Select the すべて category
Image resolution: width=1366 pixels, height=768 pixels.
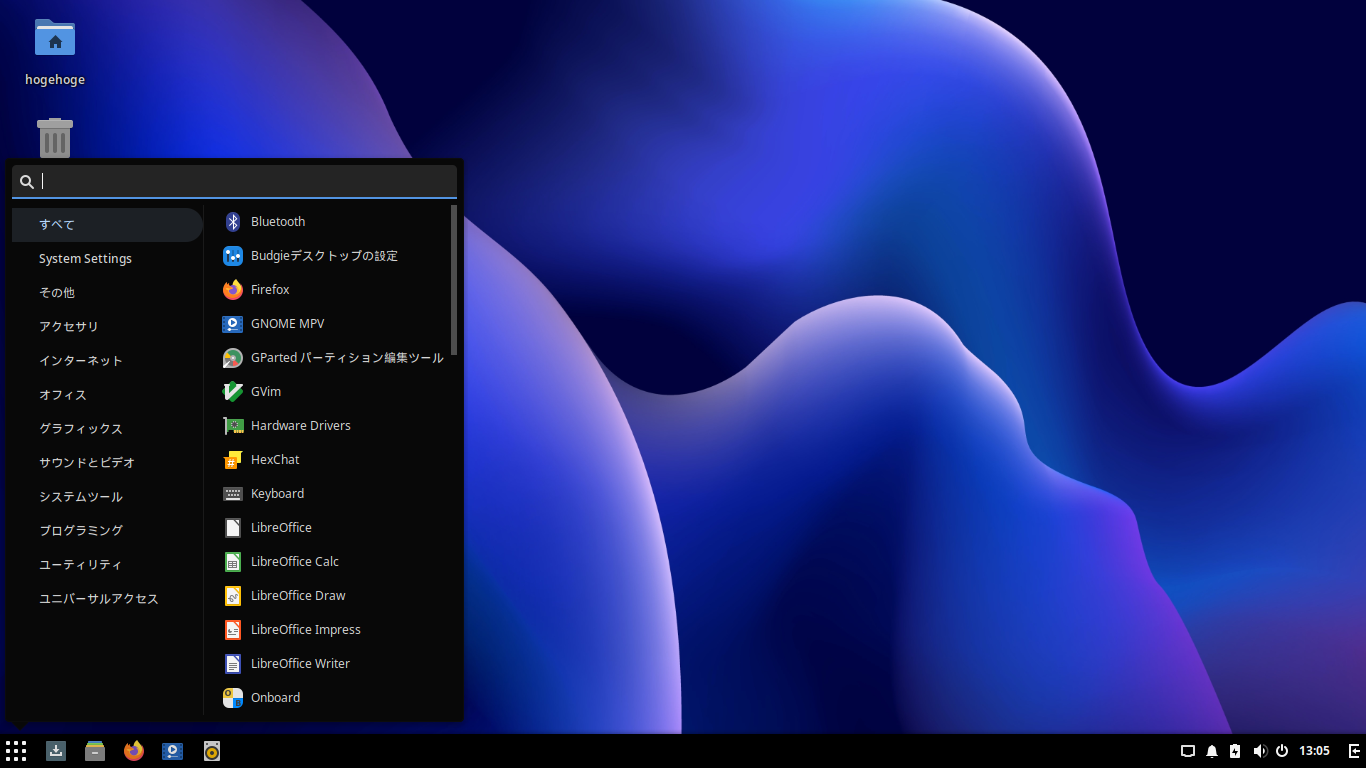tap(107, 225)
